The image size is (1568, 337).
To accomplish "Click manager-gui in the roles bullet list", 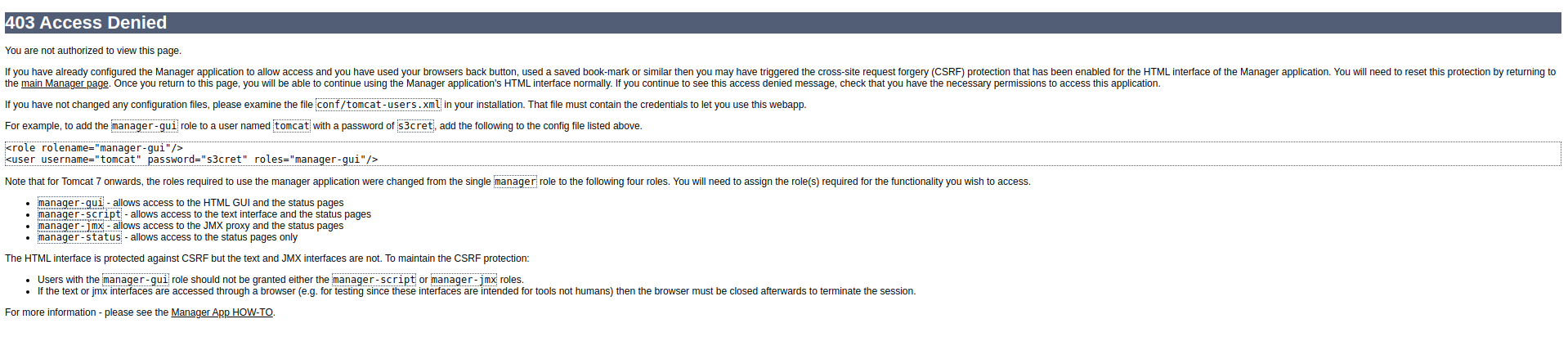I will (70, 203).
